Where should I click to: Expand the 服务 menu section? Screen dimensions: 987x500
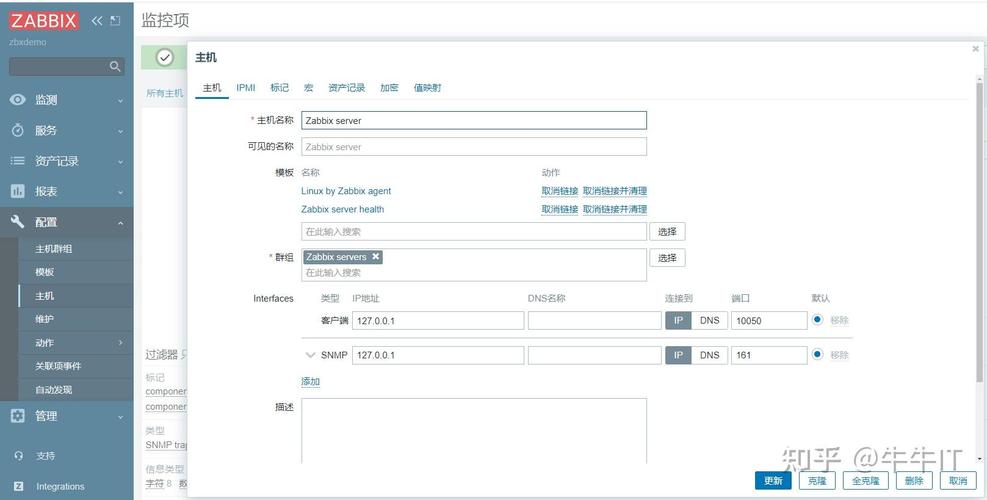(x=120, y=131)
